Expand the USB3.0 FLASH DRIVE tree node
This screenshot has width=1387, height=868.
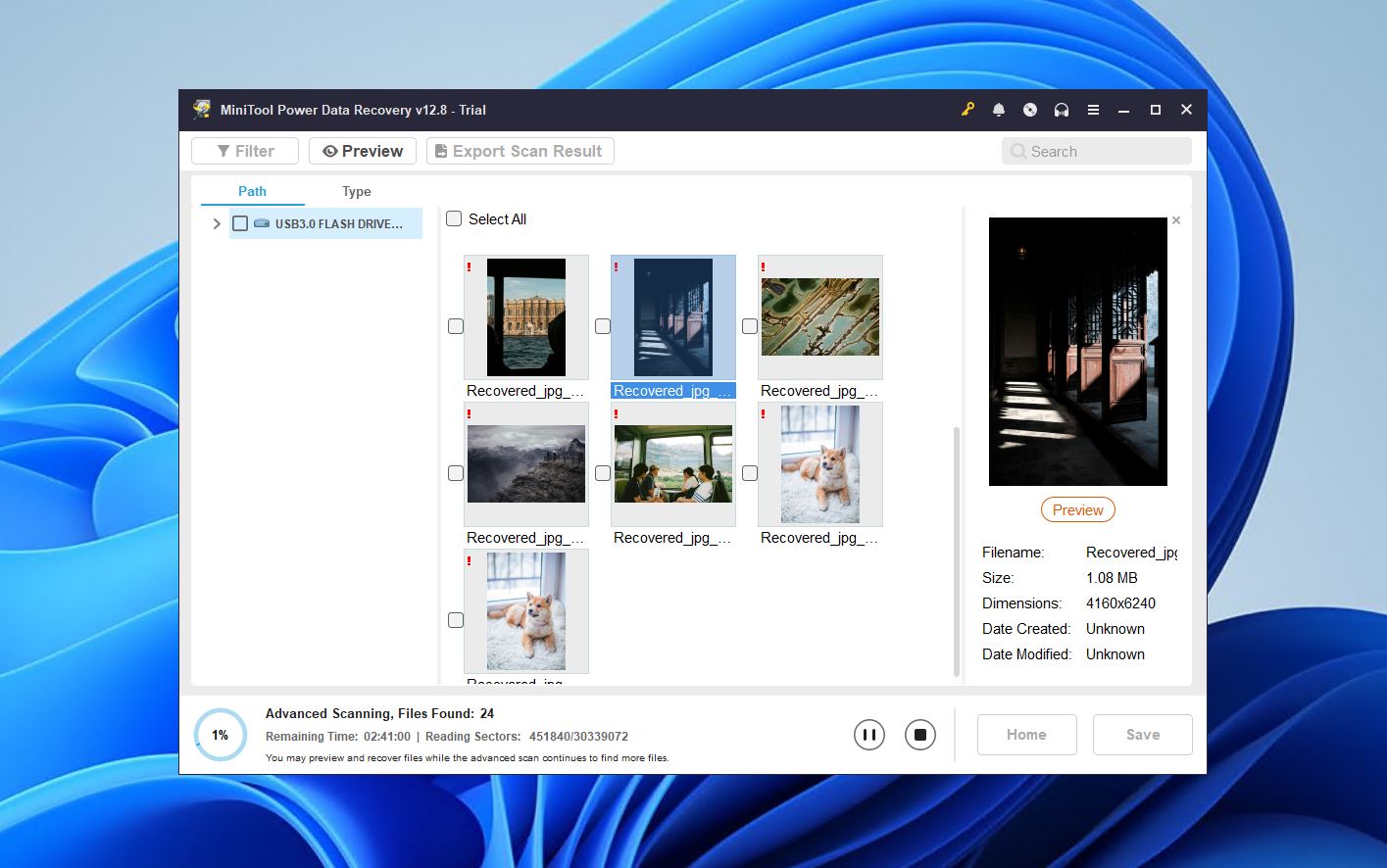[x=217, y=223]
